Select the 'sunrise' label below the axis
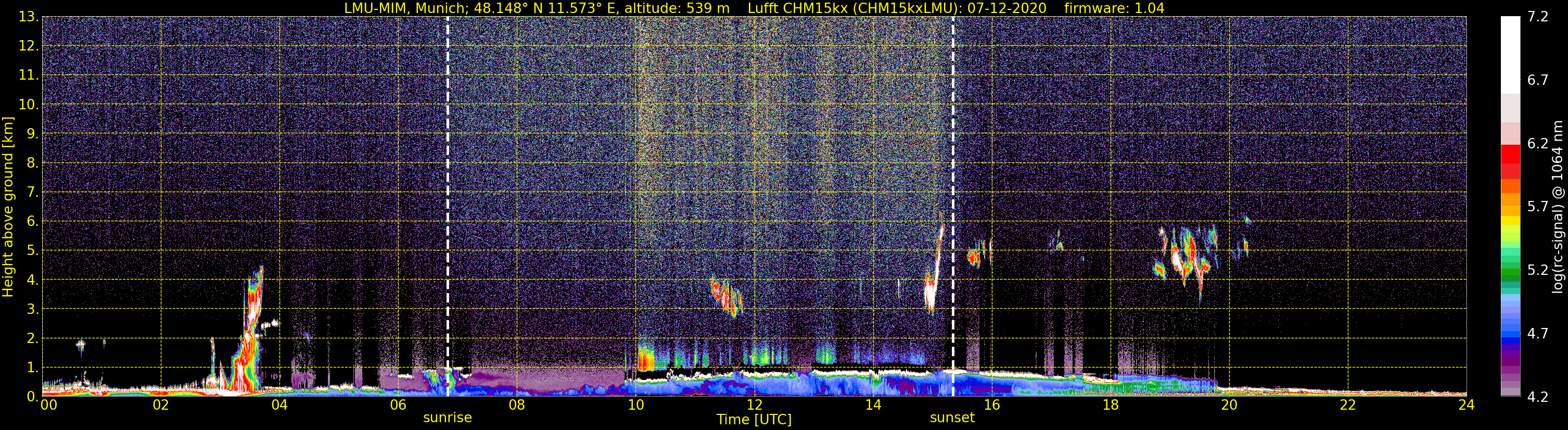 (x=448, y=418)
